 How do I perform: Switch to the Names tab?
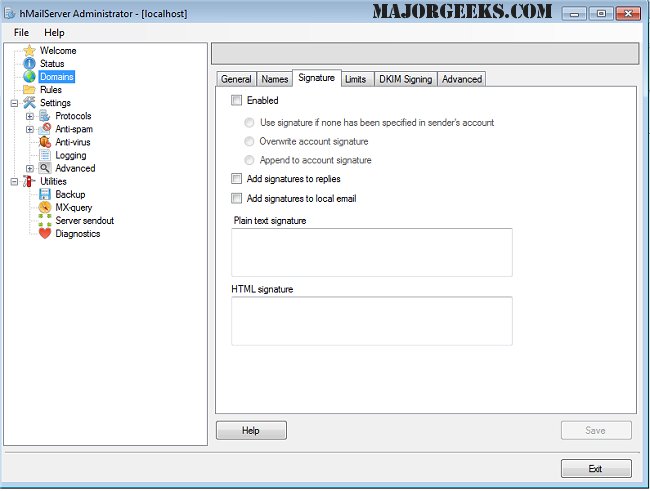click(x=274, y=79)
